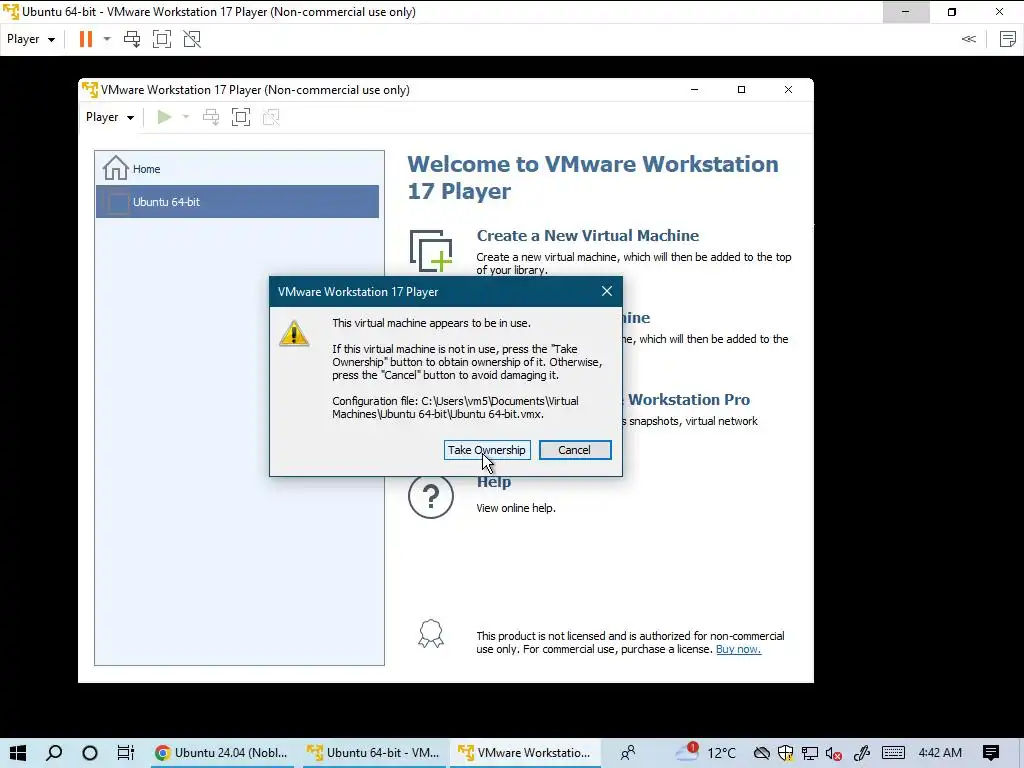Viewport: 1024px width, 768px height.
Task: Click inner window full screen icon
Action: pos(241,118)
